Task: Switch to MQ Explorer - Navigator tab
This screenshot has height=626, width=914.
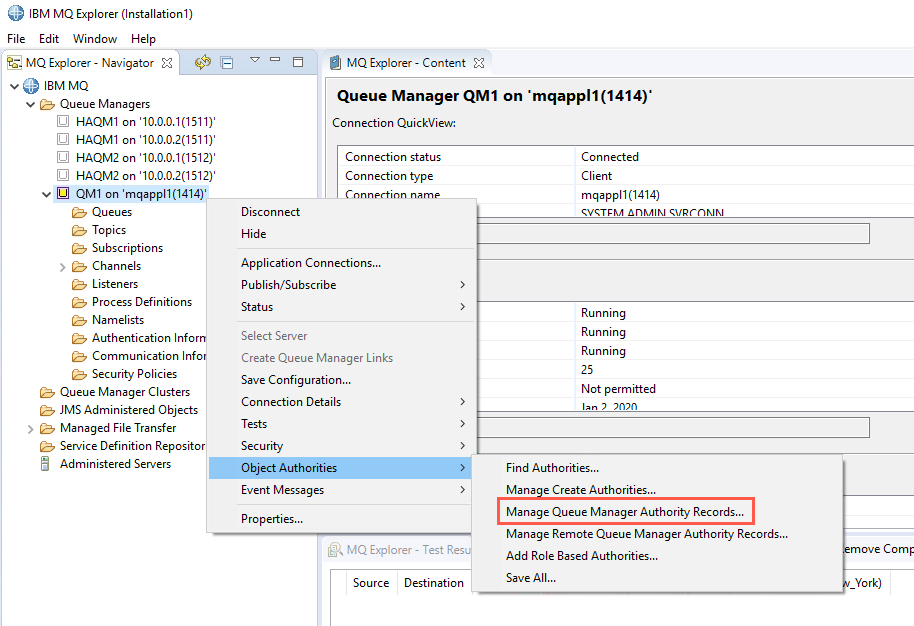Action: click(90, 63)
